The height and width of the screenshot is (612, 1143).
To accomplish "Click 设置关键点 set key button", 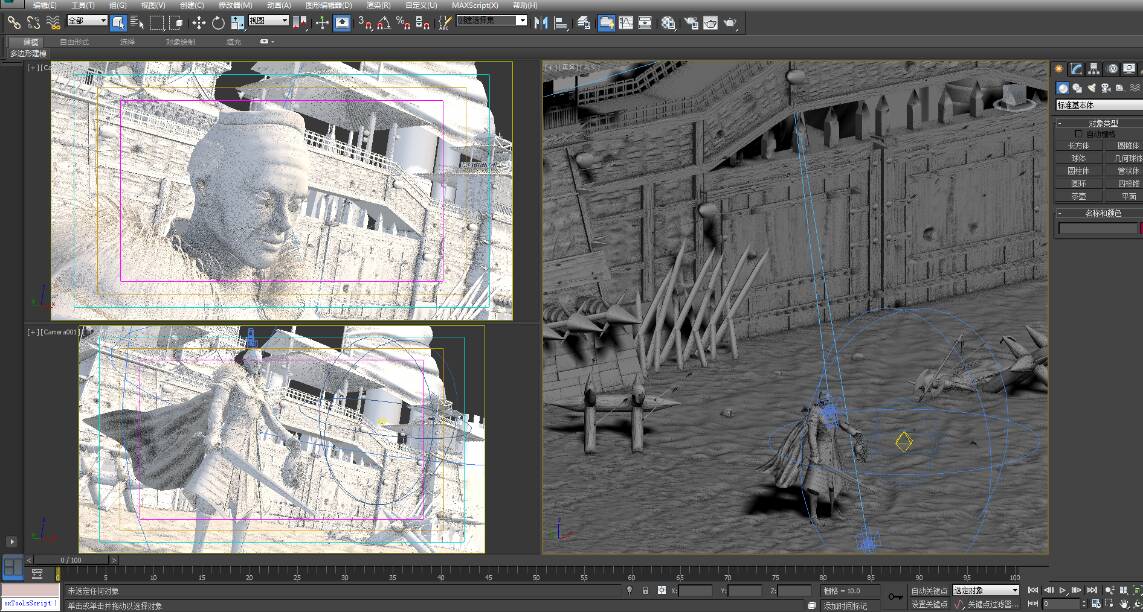I will coord(929,604).
